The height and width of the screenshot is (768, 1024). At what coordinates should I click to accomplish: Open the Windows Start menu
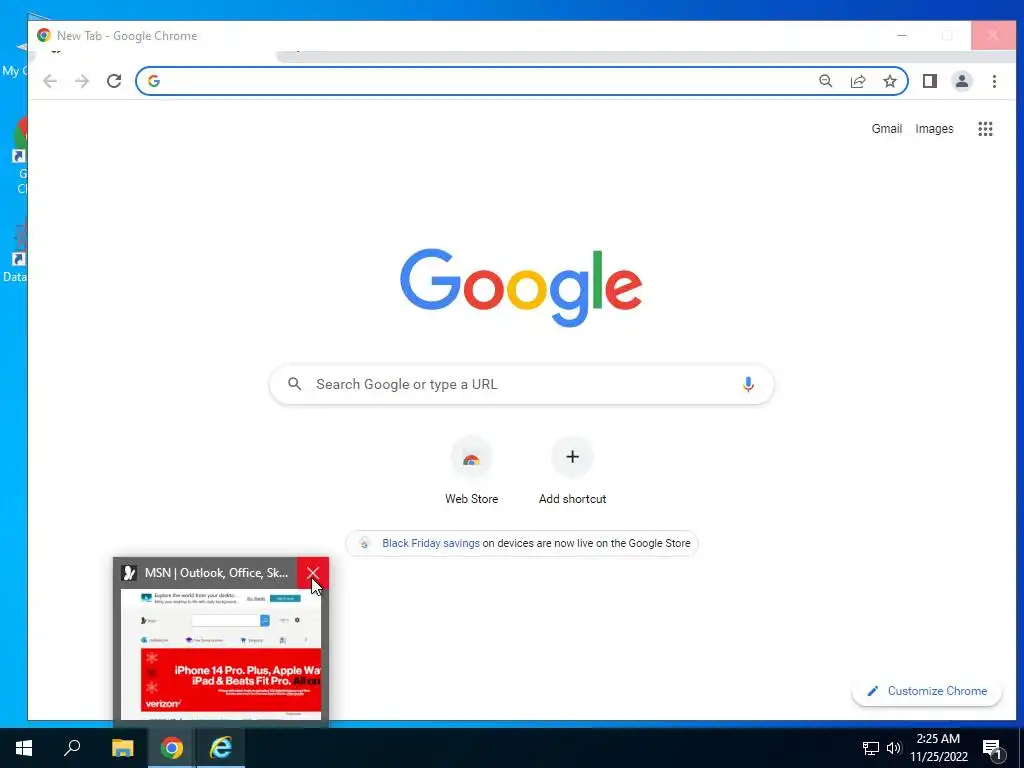click(24, 748)
